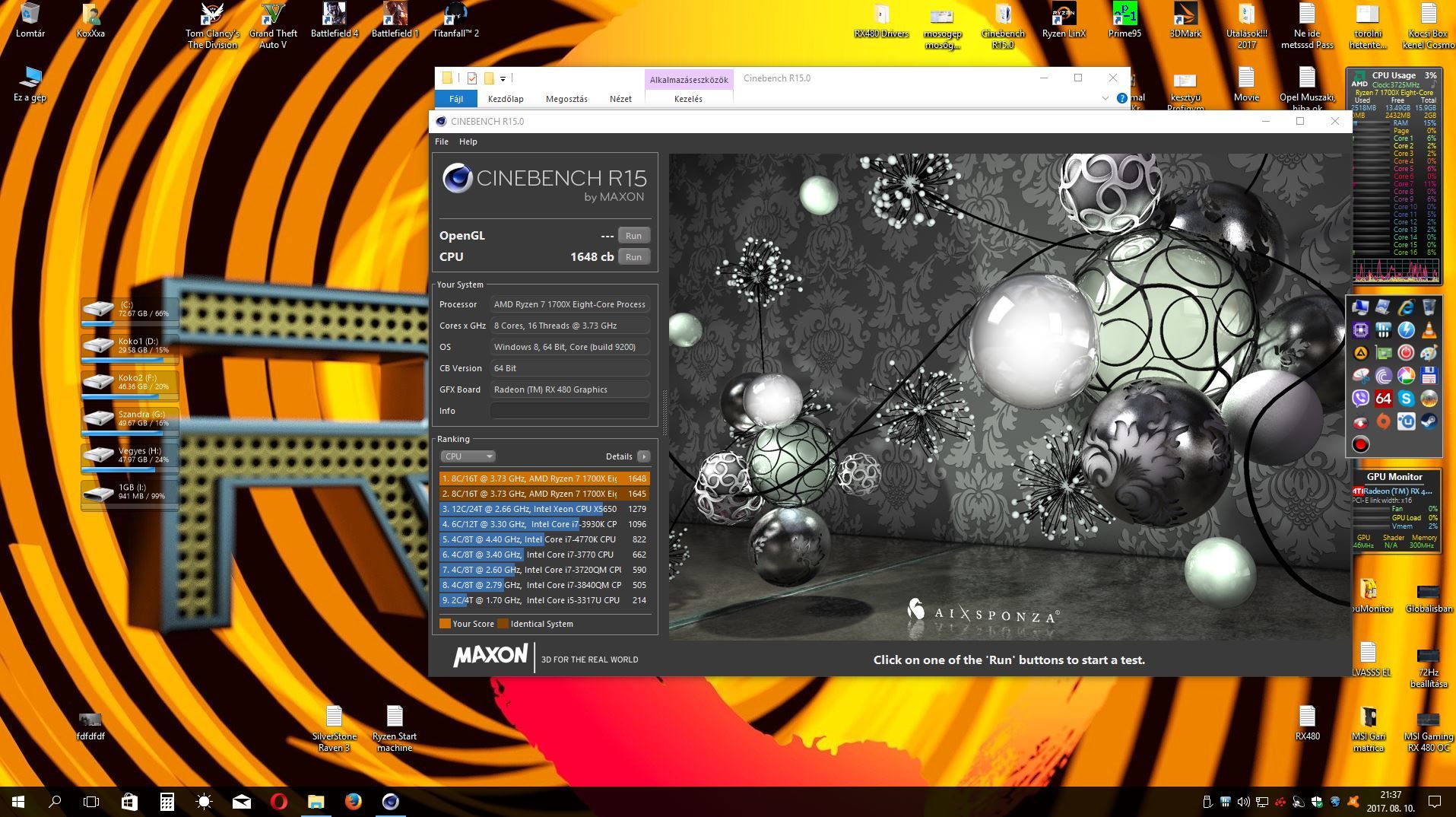Open the Kezelés ribbon tab

(688, 99)
